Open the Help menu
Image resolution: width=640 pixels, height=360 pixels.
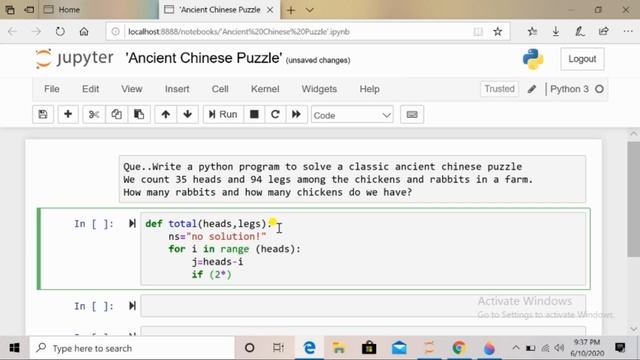(369, 89)
